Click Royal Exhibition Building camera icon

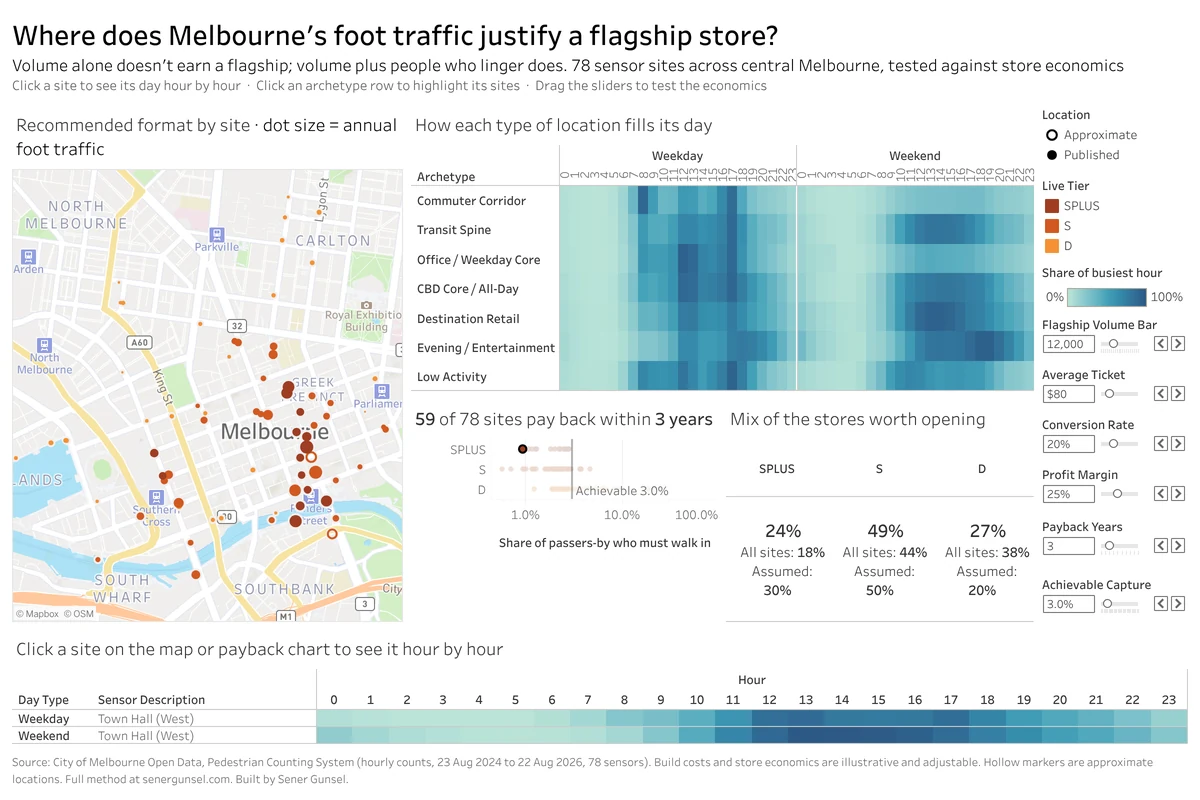[x=366, y=304]
